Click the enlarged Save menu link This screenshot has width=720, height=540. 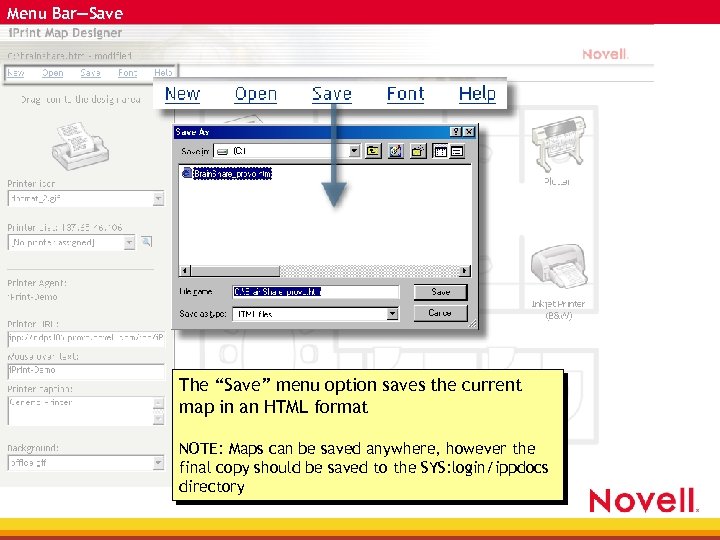click(332, 94)
